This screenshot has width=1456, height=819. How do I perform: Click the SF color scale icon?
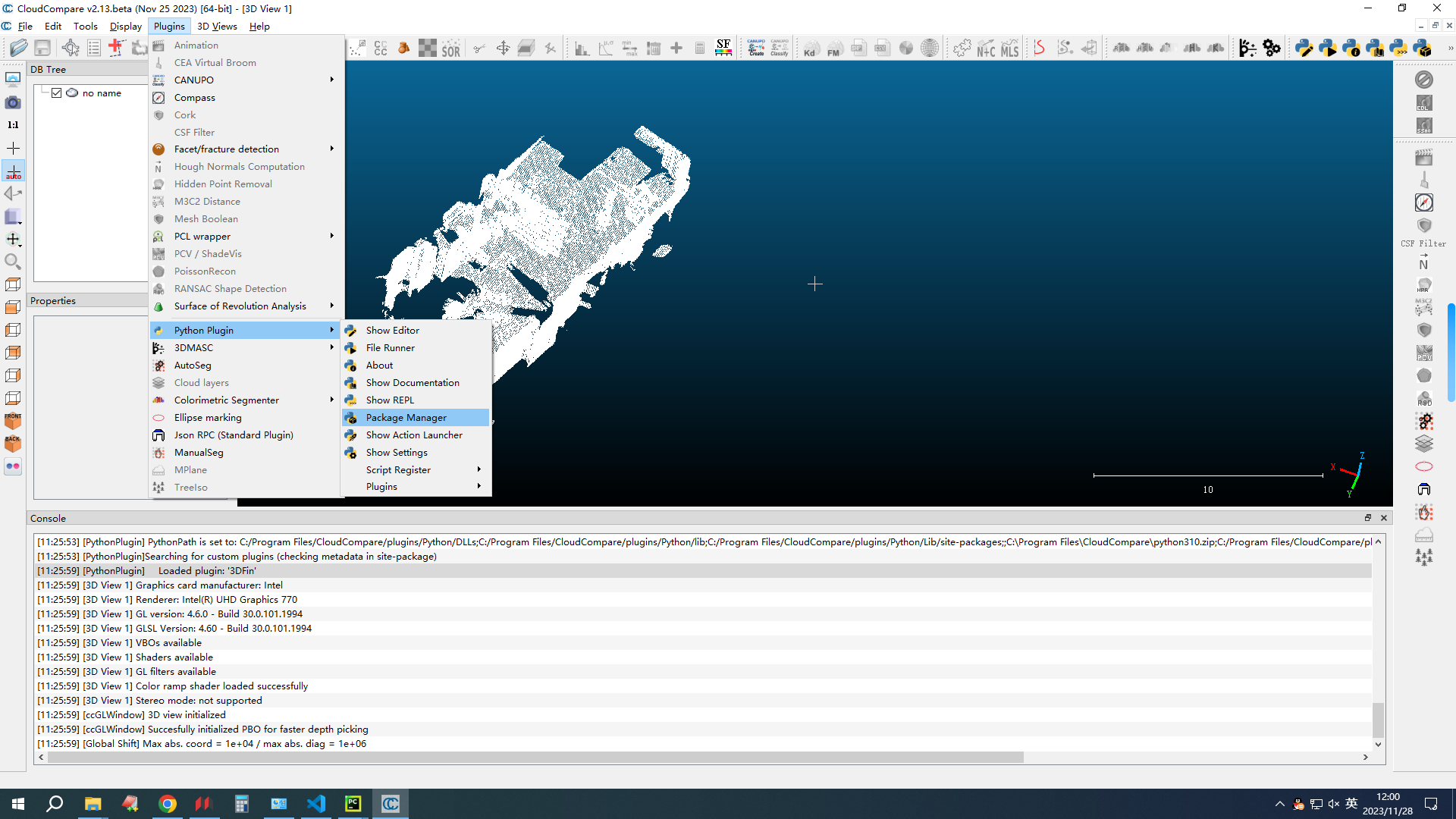[723, 49]
